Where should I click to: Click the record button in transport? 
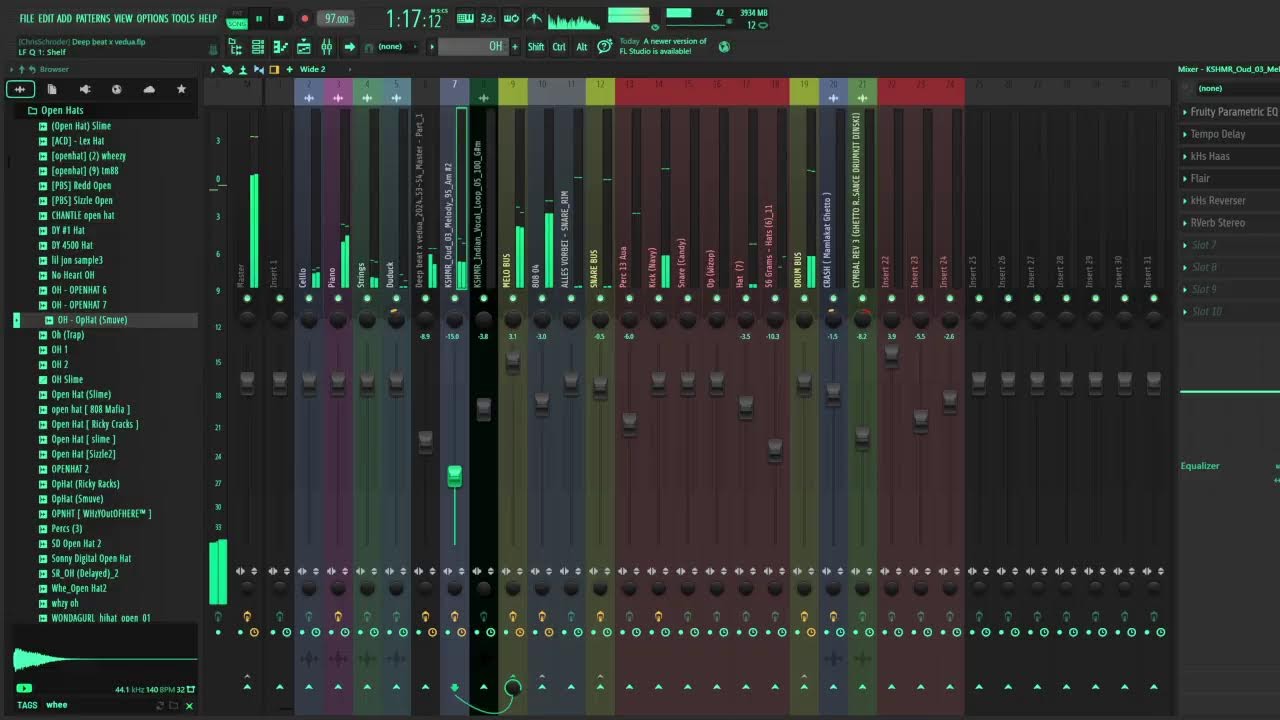pyautogui.click(x=305, y=18)
